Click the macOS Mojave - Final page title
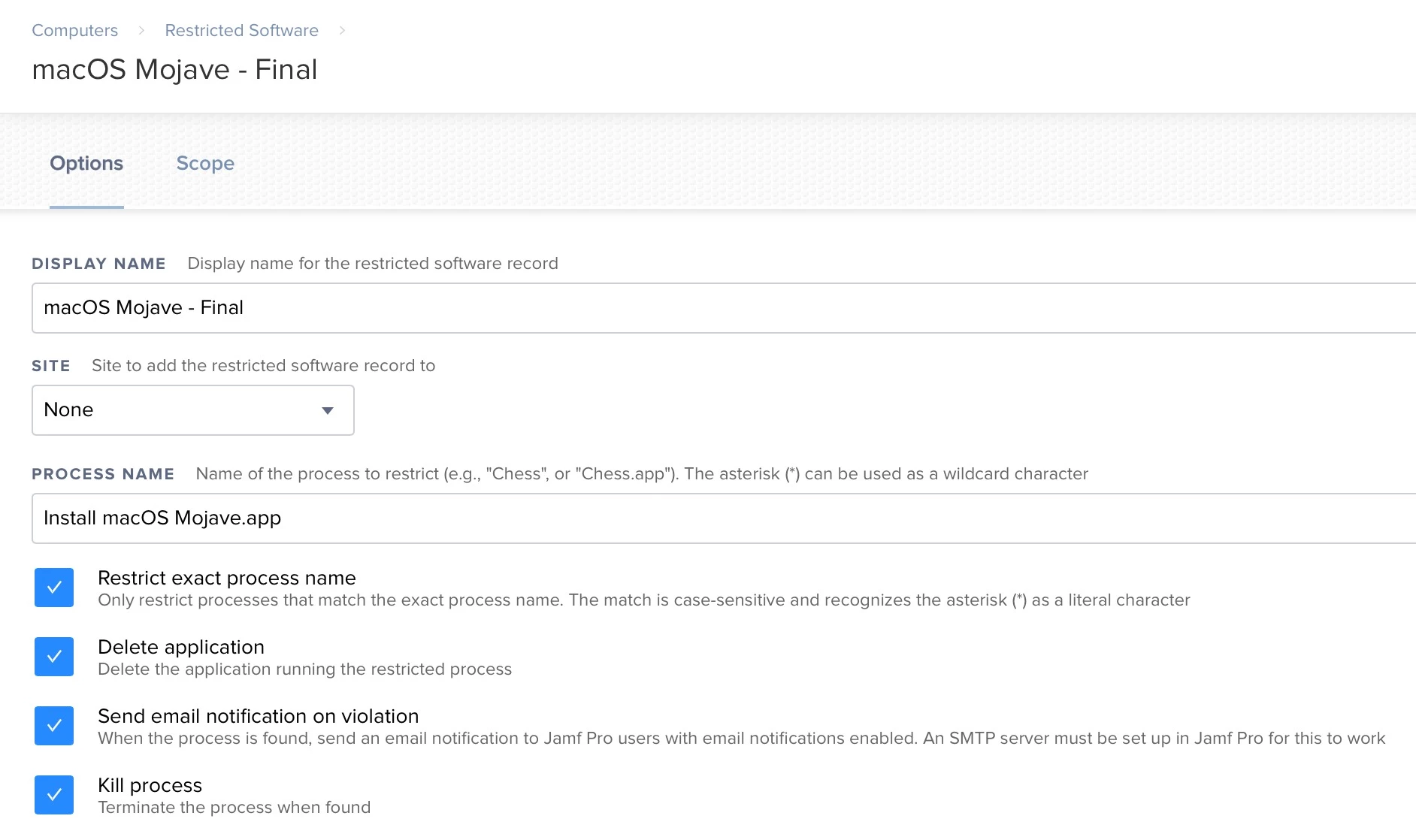The image size is (1416, 840). [174, 70]
